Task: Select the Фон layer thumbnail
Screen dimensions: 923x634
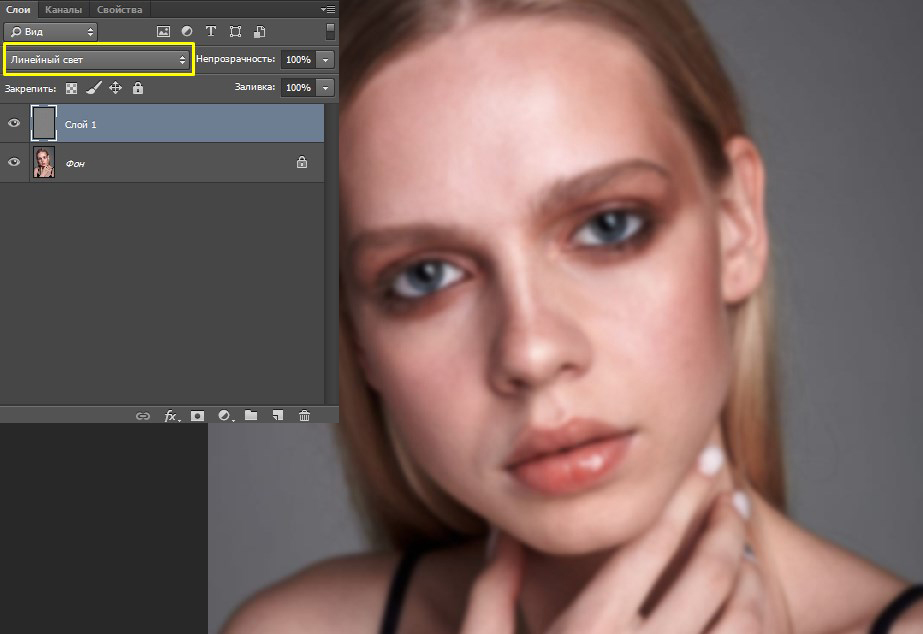Action: [44, 162]
